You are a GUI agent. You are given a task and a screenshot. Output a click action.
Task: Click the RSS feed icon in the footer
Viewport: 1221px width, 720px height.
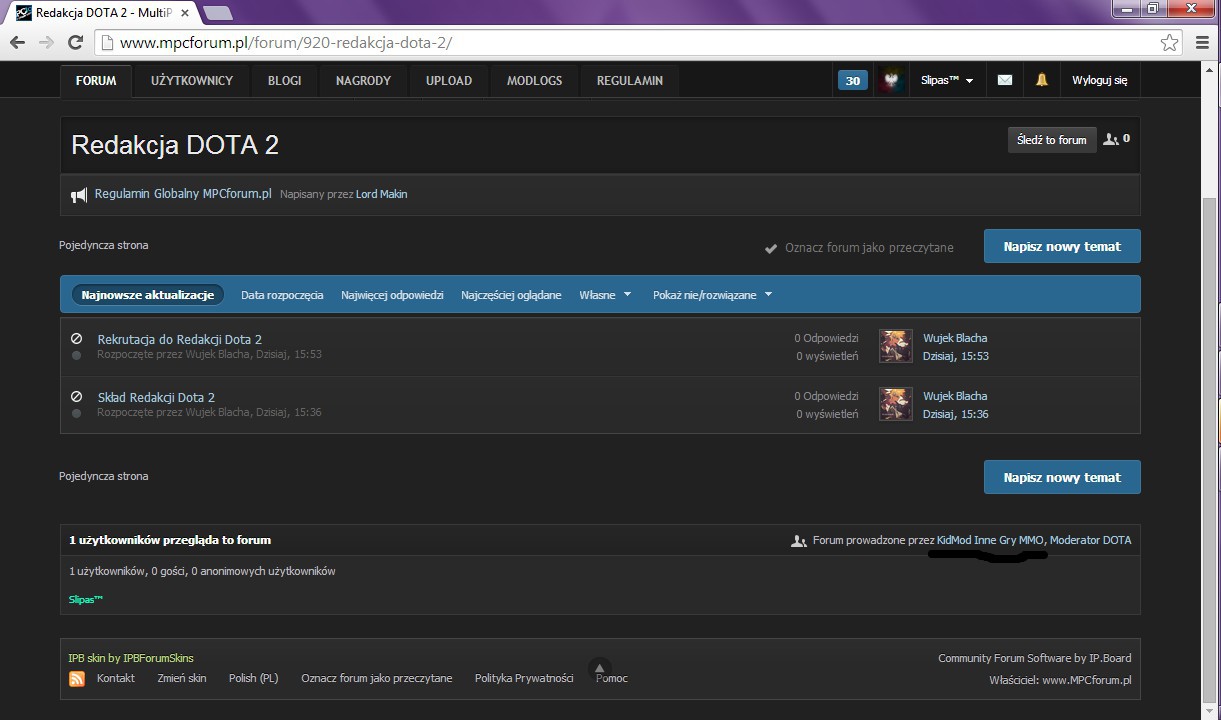pyautogui.click(x=77, y=679)
